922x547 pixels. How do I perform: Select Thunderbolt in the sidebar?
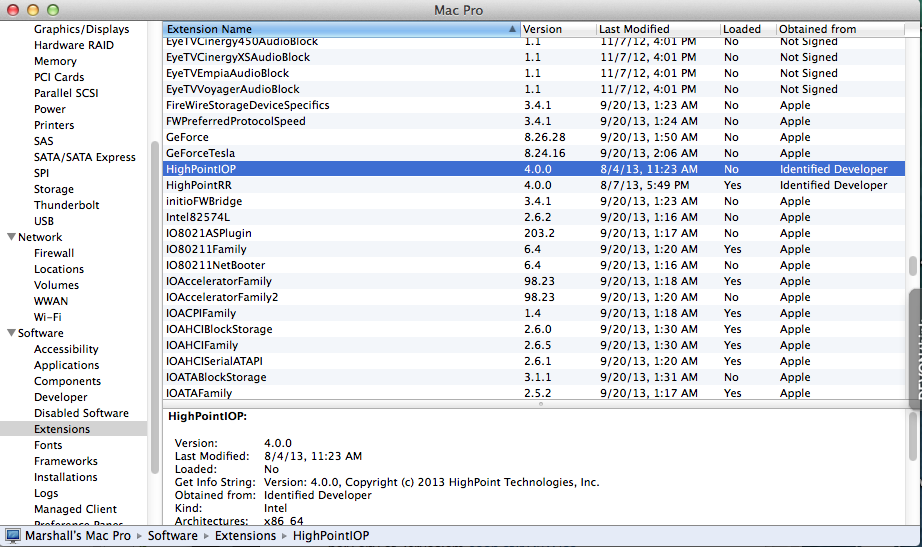point(66,205)
